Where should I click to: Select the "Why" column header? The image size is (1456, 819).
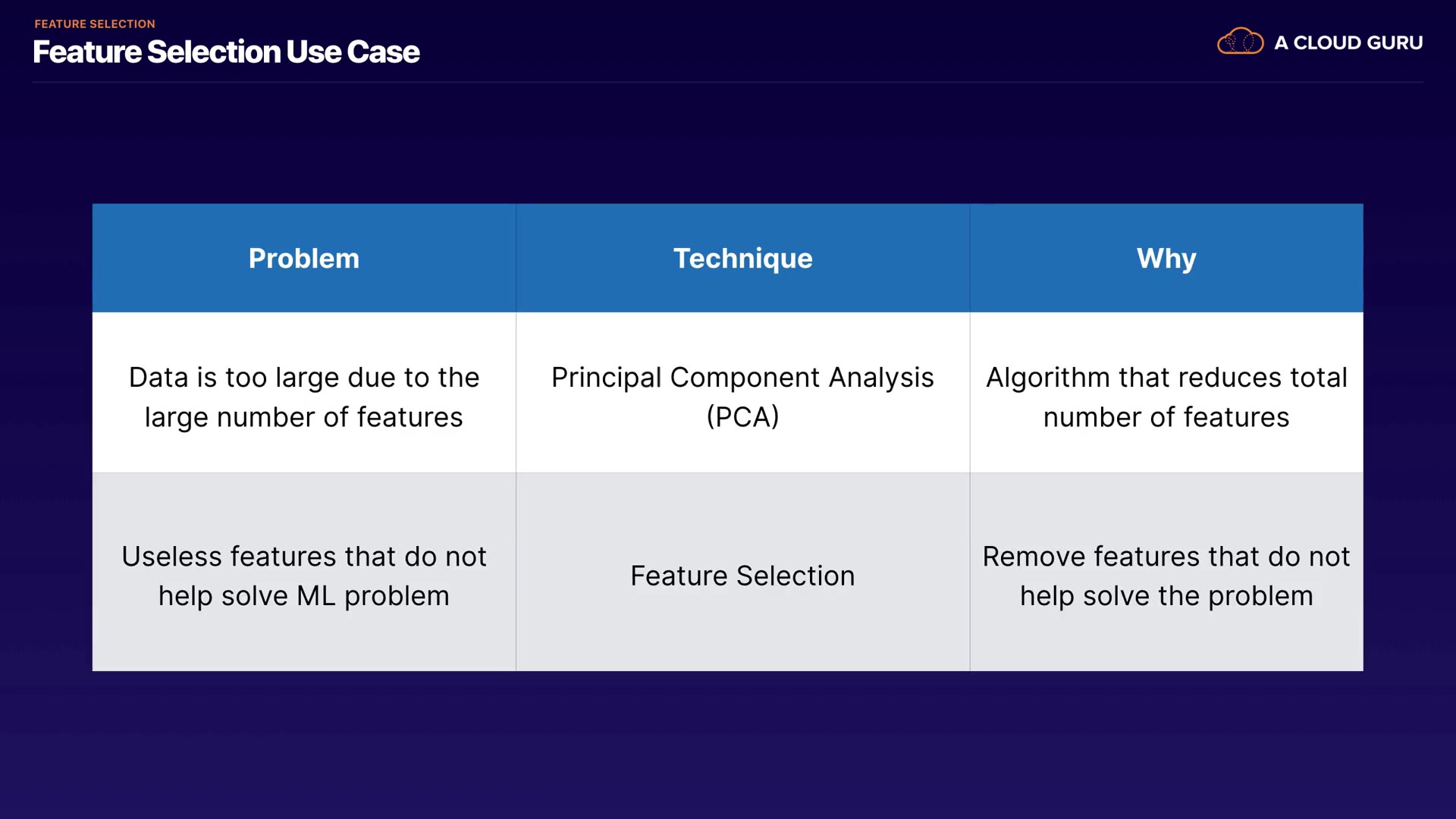pos(1166,259)
